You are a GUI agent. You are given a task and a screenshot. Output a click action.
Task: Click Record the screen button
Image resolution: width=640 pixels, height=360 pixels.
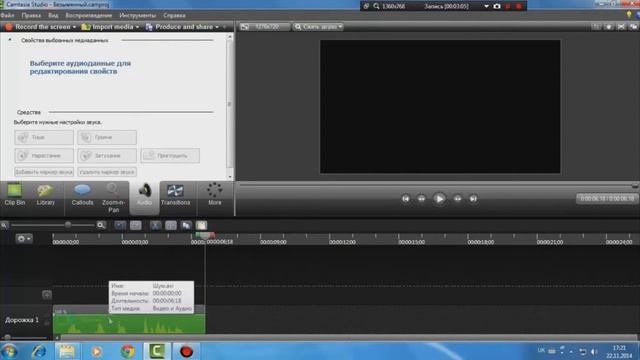point(38,27)
